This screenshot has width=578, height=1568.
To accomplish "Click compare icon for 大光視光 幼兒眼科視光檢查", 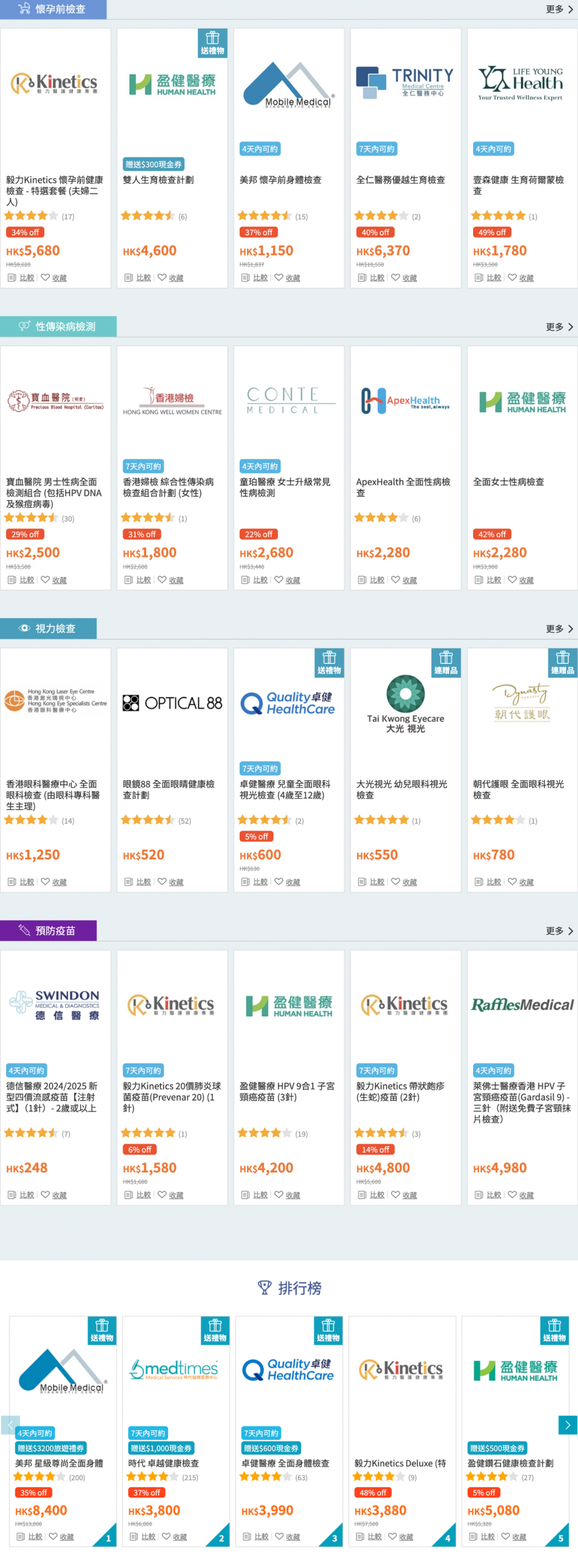I will (x=362, y=881).
